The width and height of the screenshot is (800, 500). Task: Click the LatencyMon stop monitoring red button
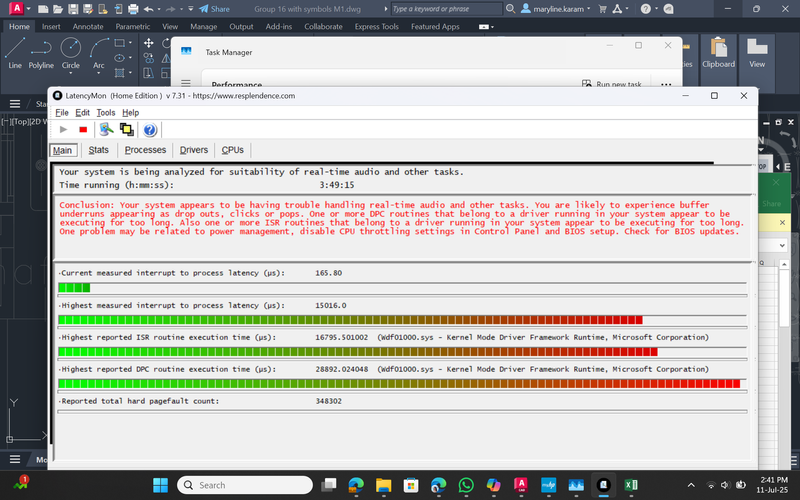click(x=83, y=130)
